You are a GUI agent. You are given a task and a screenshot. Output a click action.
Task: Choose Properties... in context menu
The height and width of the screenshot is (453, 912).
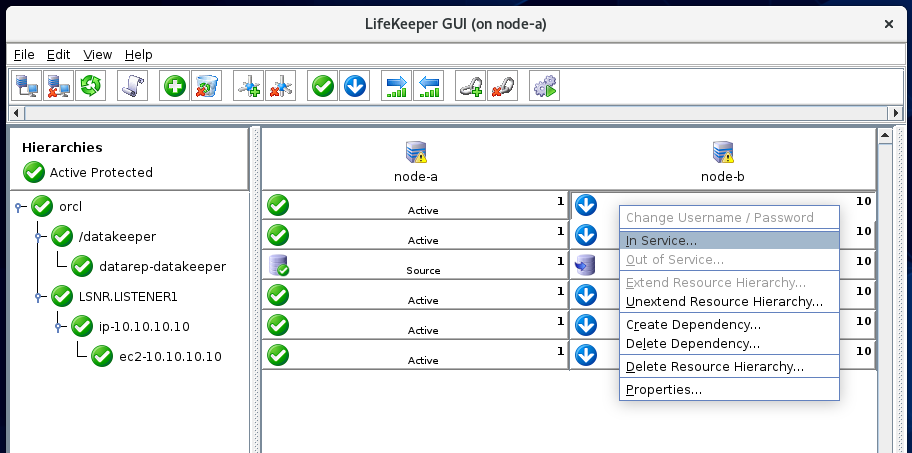729,390
